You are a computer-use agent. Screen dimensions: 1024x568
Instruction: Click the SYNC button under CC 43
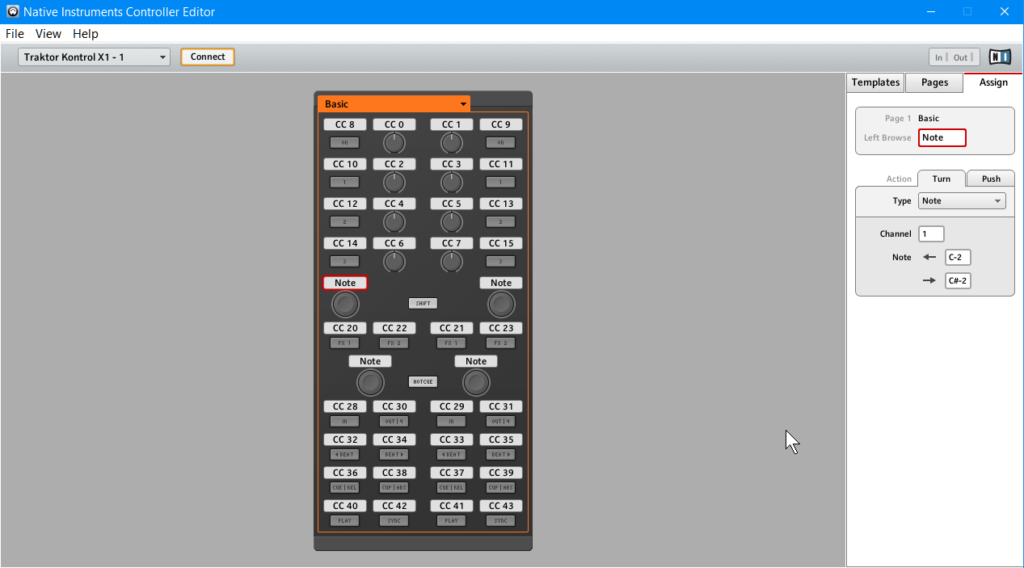pos(501,521)
